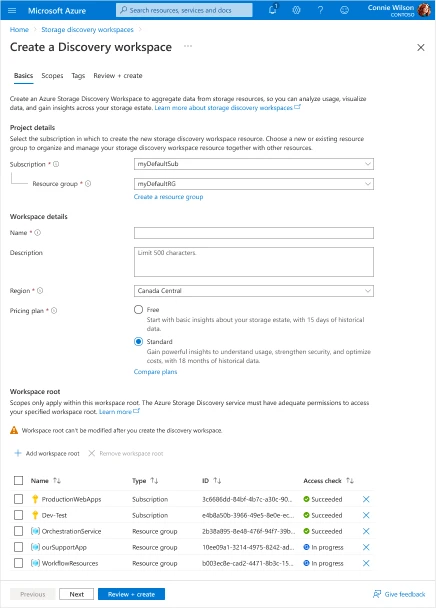This screenshot has width=436, height=608.
Task: Switch to Review + create tab
Action: [x=118, y=76]
